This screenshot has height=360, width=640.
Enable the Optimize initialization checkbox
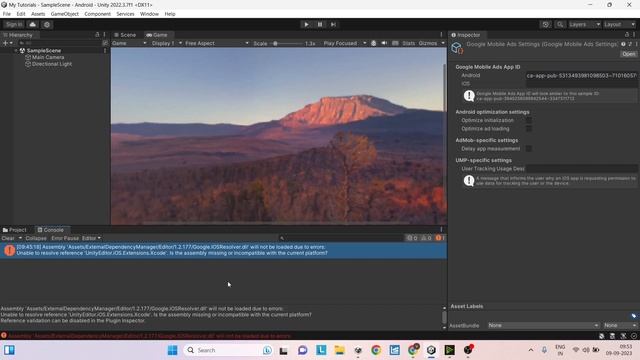pos(529,120)
